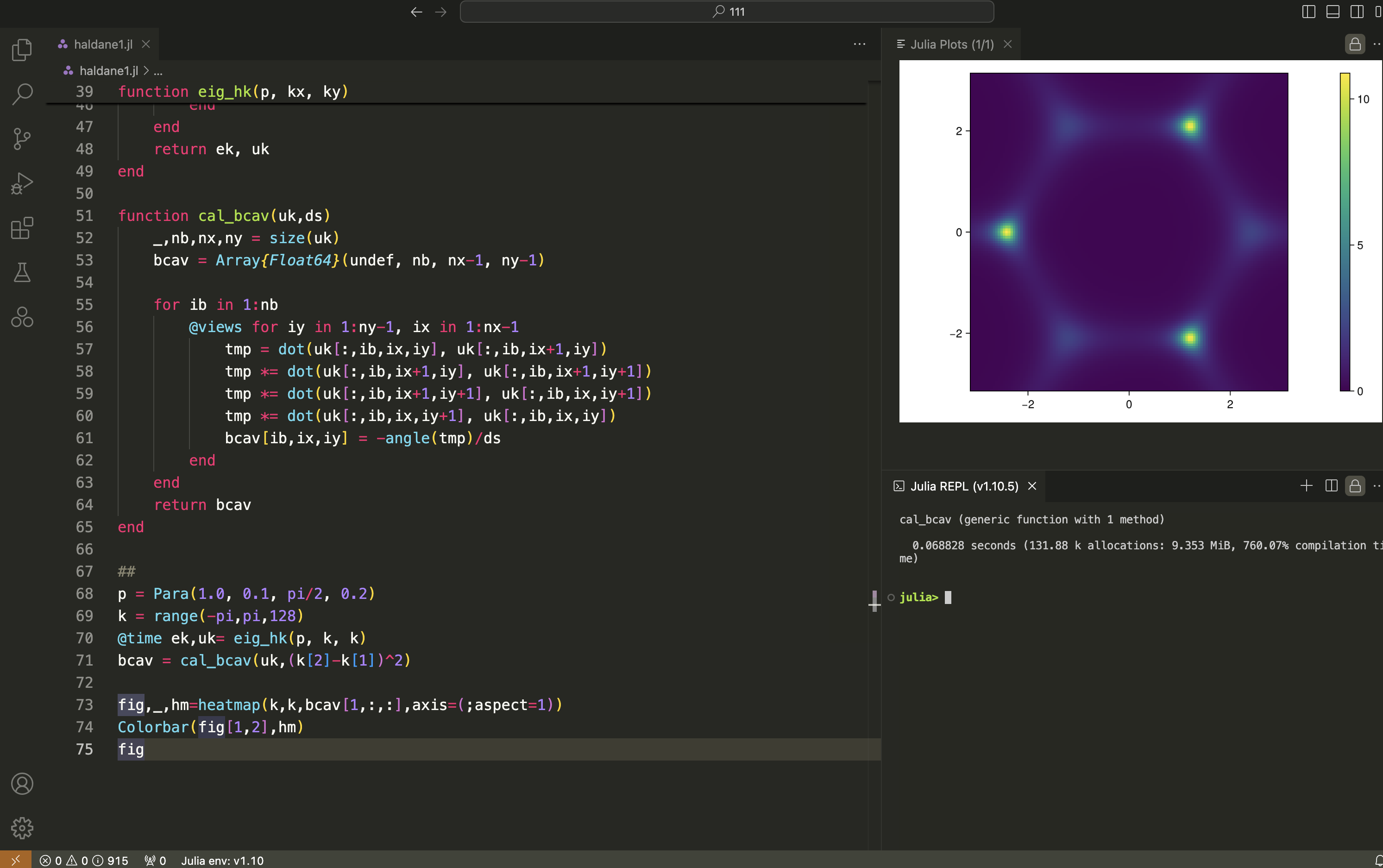Click the Julia env: v1.10 status item
This screenshot has width=1383, height=868.
[222, 860]
